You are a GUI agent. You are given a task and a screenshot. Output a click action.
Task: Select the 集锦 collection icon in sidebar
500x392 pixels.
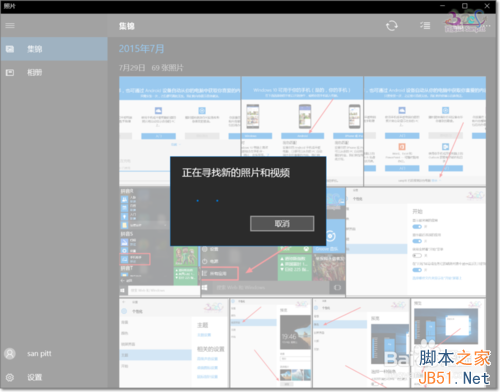coord(10,49)
